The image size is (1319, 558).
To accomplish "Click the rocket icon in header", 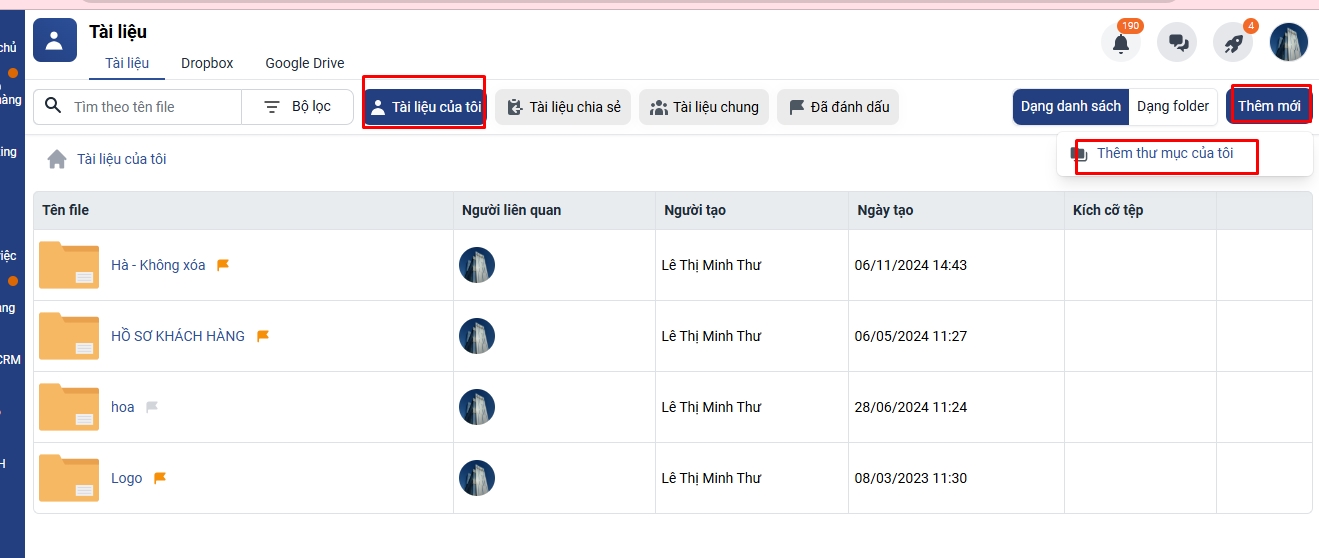I will tap(1233, 43).
